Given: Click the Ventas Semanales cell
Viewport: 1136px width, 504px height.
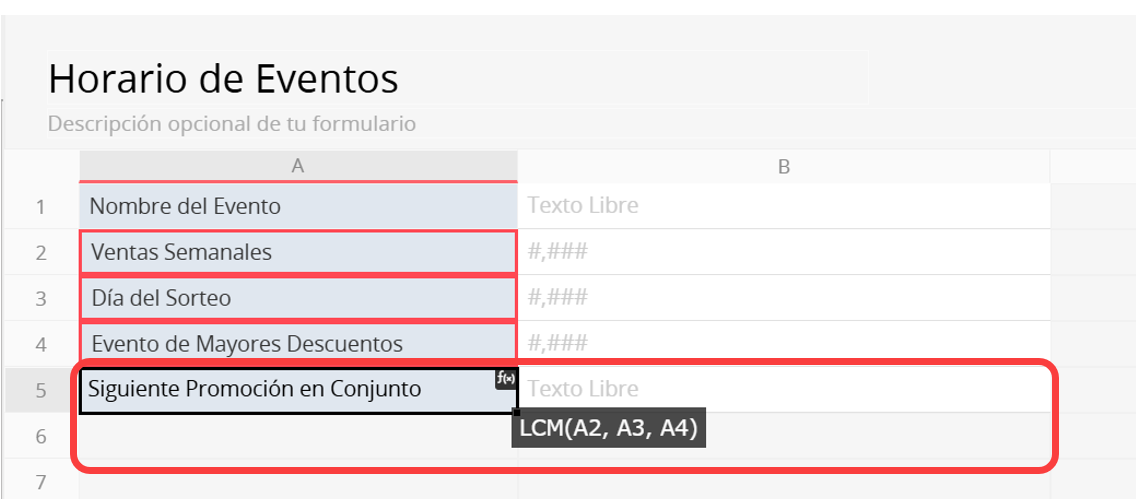Looking at the screenshot, I should coord(298,253).
